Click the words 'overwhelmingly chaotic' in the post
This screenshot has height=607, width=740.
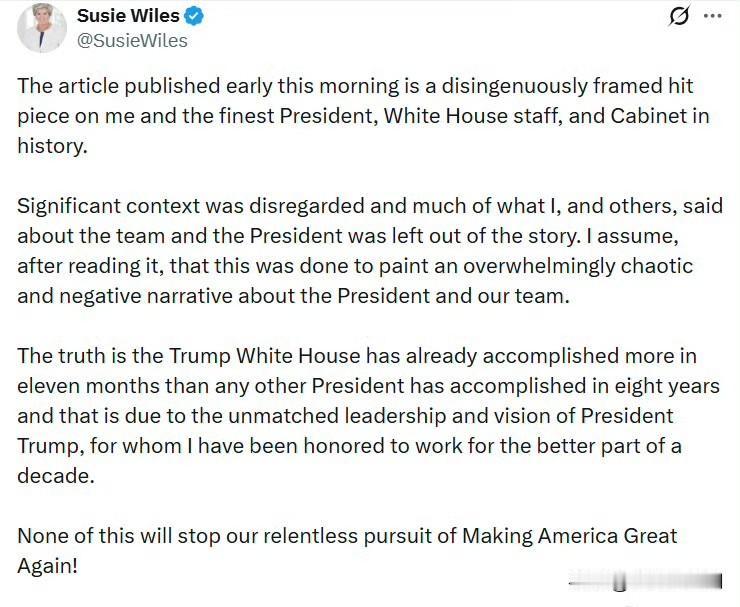click(578, 266)
